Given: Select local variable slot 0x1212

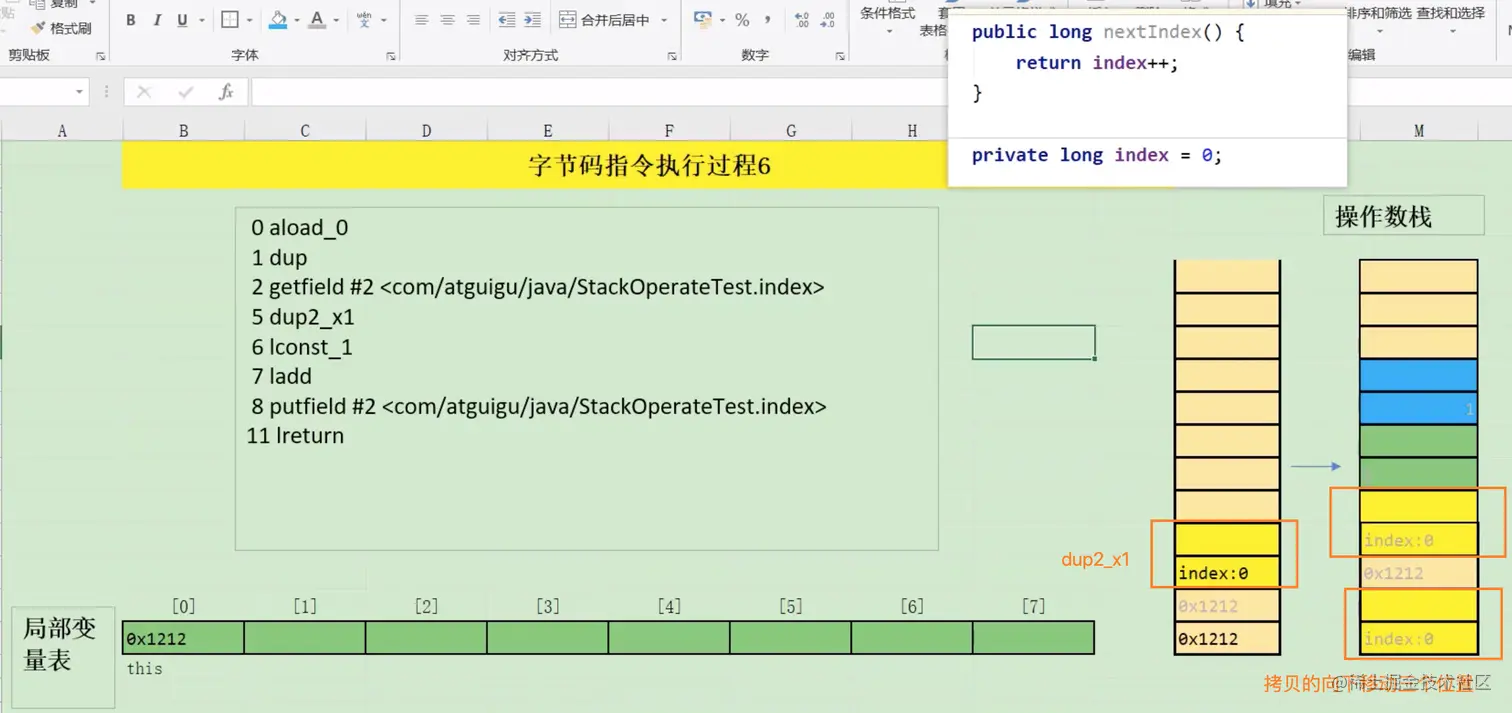Looking at the screenshot, I should [x=183, y=638].
